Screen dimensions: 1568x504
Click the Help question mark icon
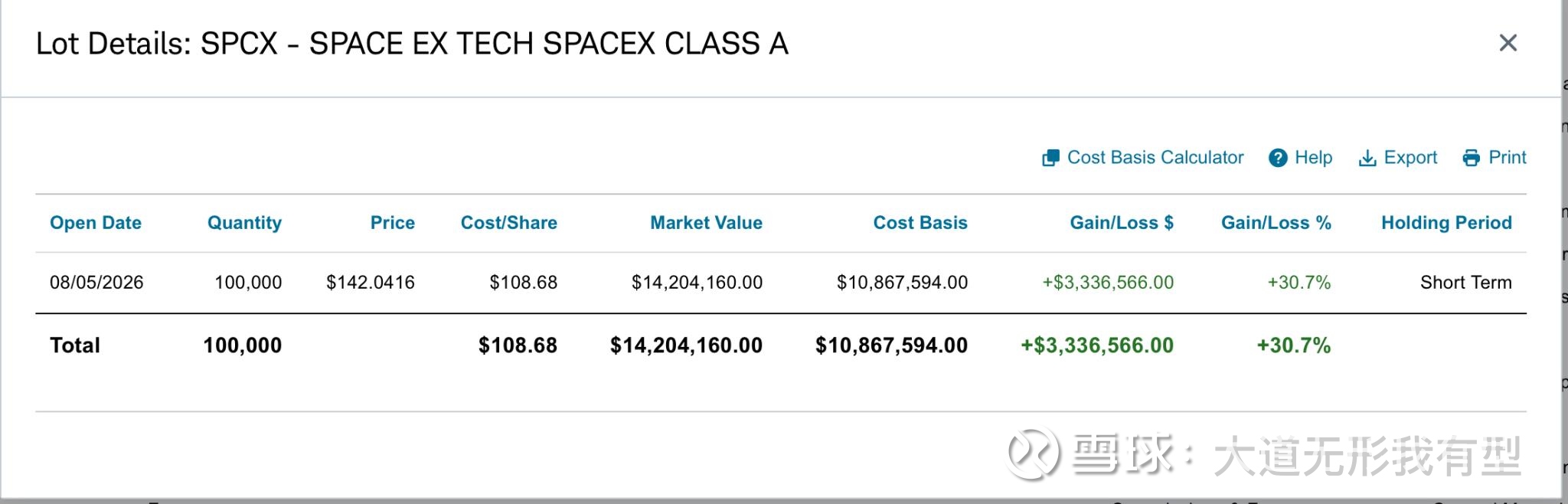(1278, 158)
